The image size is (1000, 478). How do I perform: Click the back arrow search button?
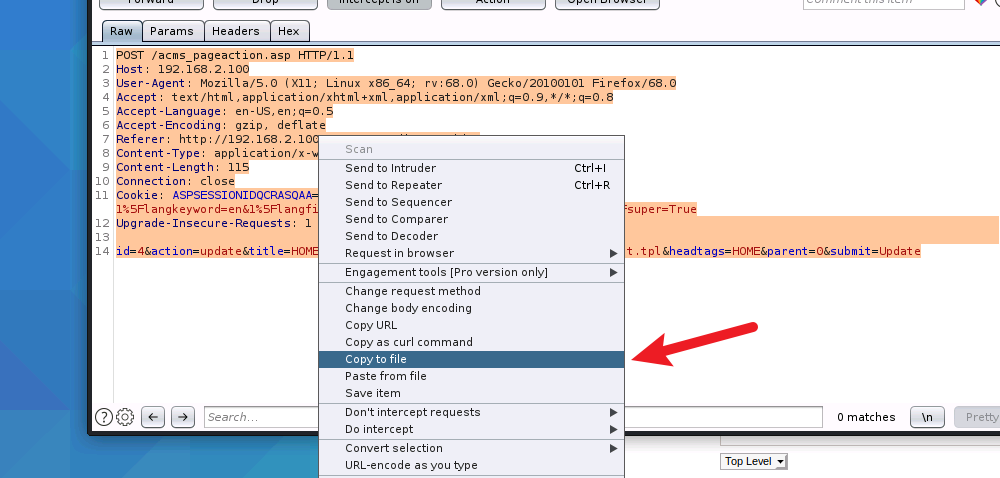tap(153, 417)
